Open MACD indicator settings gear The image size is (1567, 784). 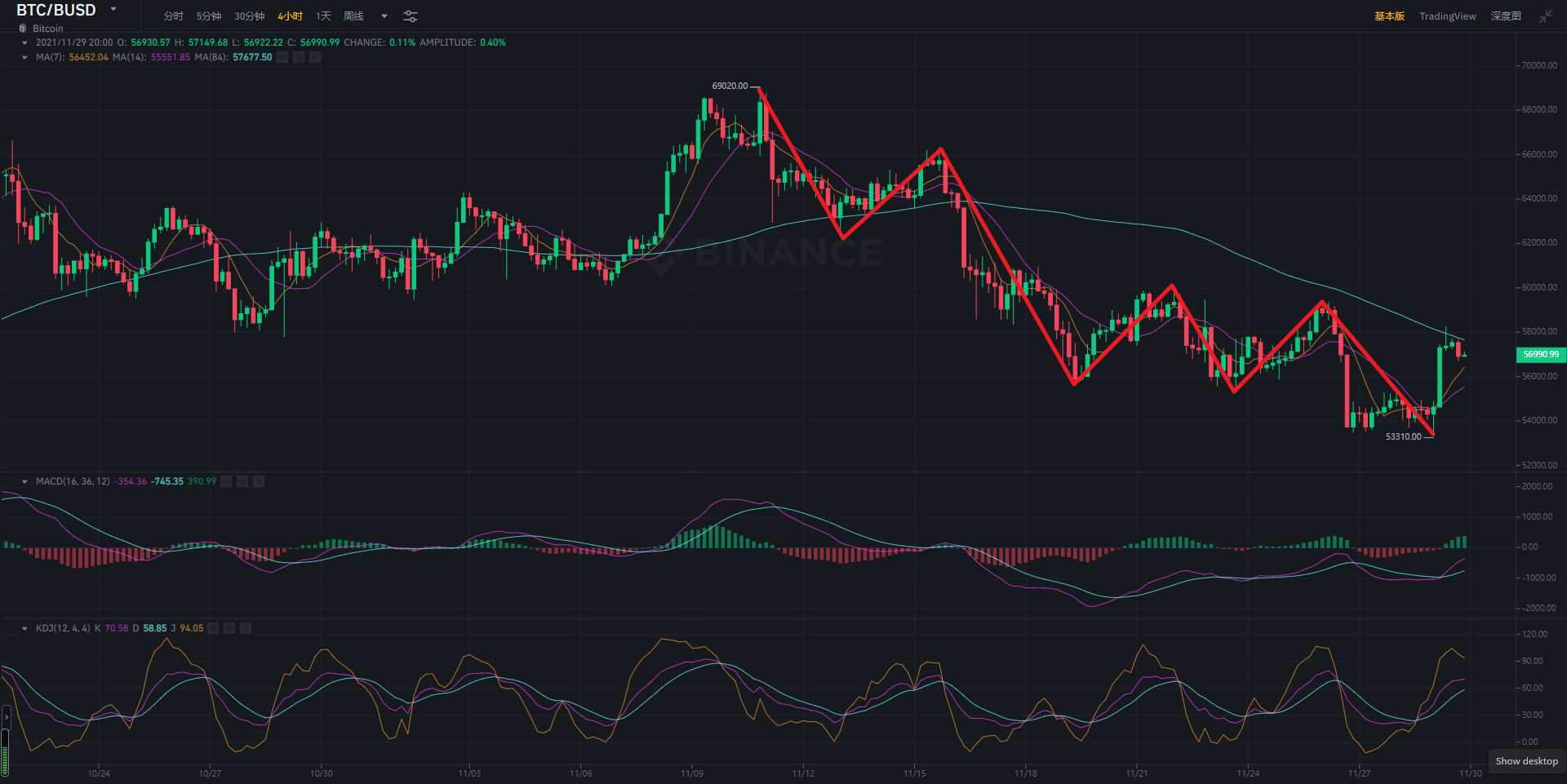[242, 481]
